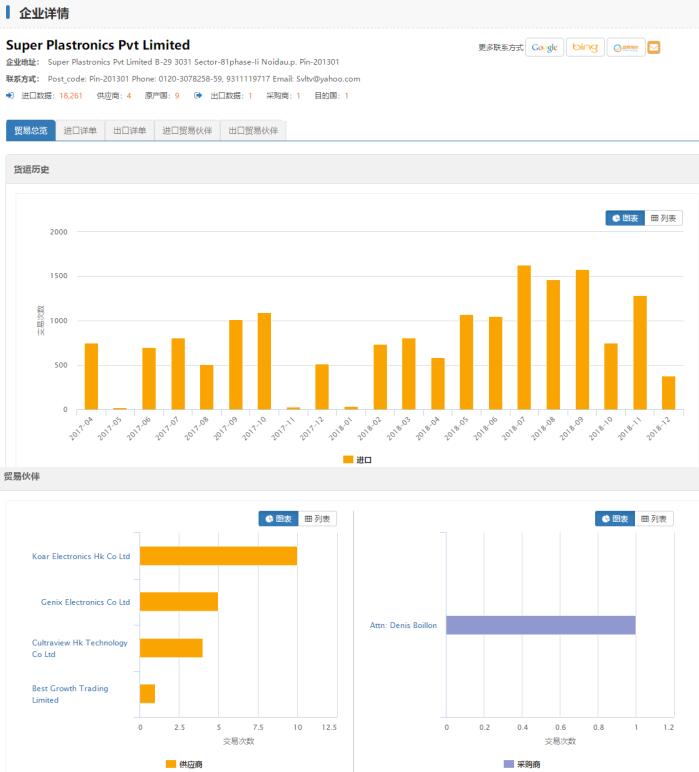
Task: Switch shipping history to list view
Action: pos(664,218)
